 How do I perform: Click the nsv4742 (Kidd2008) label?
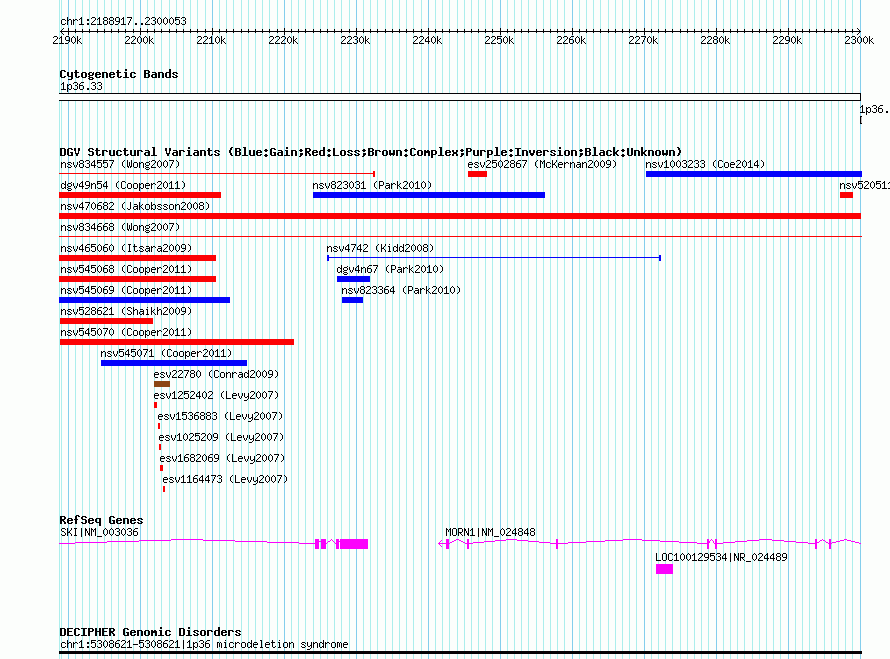pyautogui.click(x=380, y=248)
